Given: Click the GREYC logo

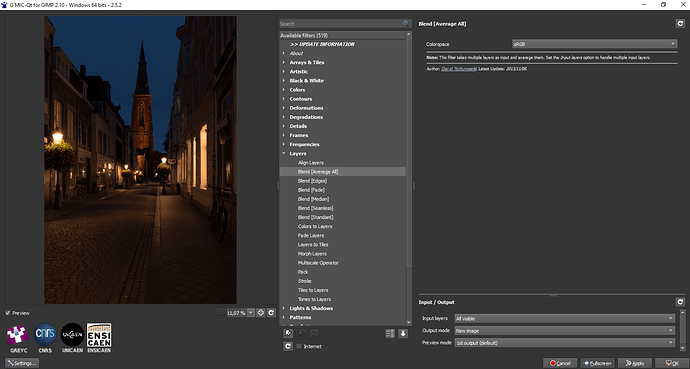Looking at the screenshot, I should pos(18,336).
